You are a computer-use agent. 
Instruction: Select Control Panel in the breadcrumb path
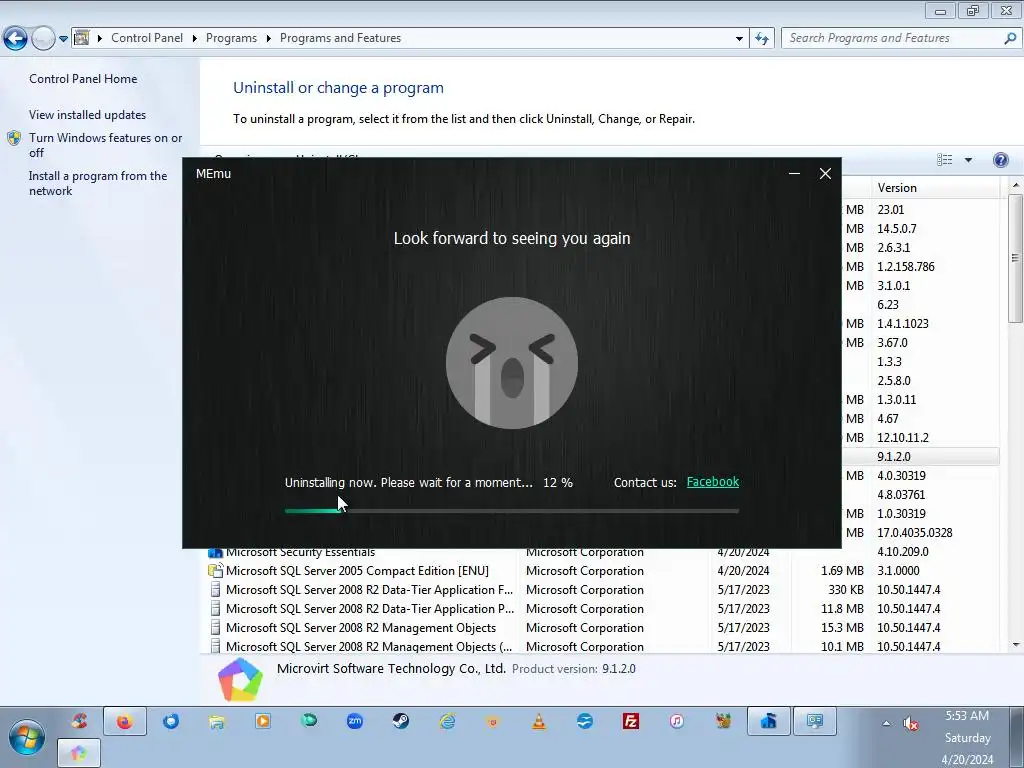[x=147, y=38]
